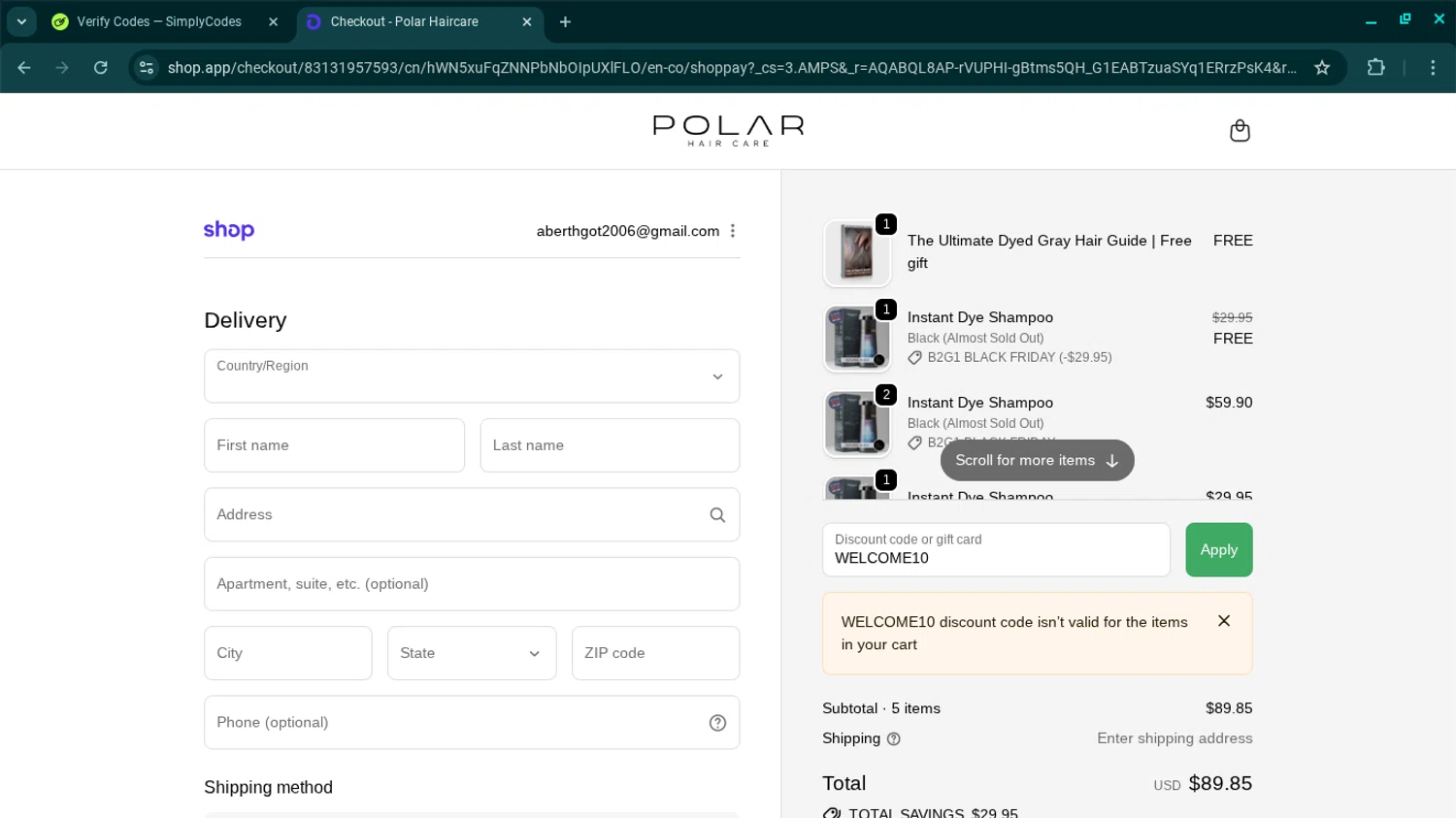Viewport: 1456px width, 818px height.
Task: Click the browser address bar URL
Action: click(x=732, y=68)
